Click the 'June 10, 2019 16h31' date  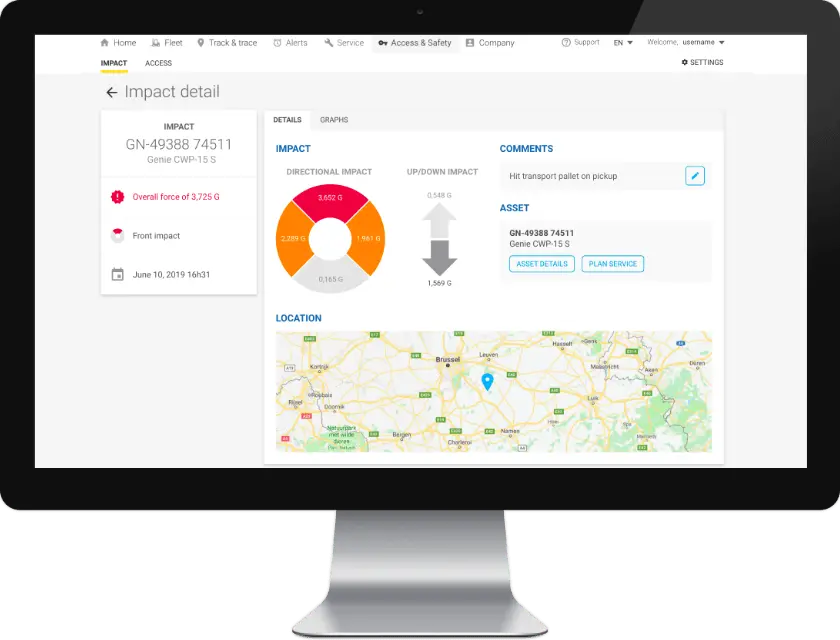click(x=171, y=275)
